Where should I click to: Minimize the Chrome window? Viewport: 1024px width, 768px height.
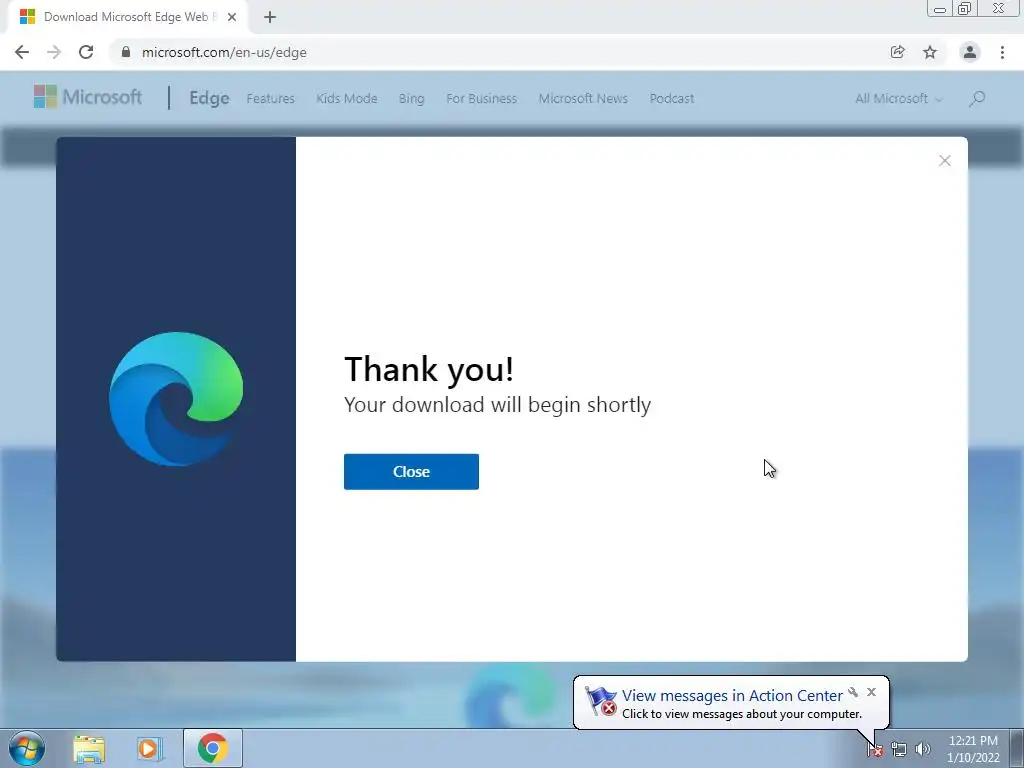tap(940, 9)
